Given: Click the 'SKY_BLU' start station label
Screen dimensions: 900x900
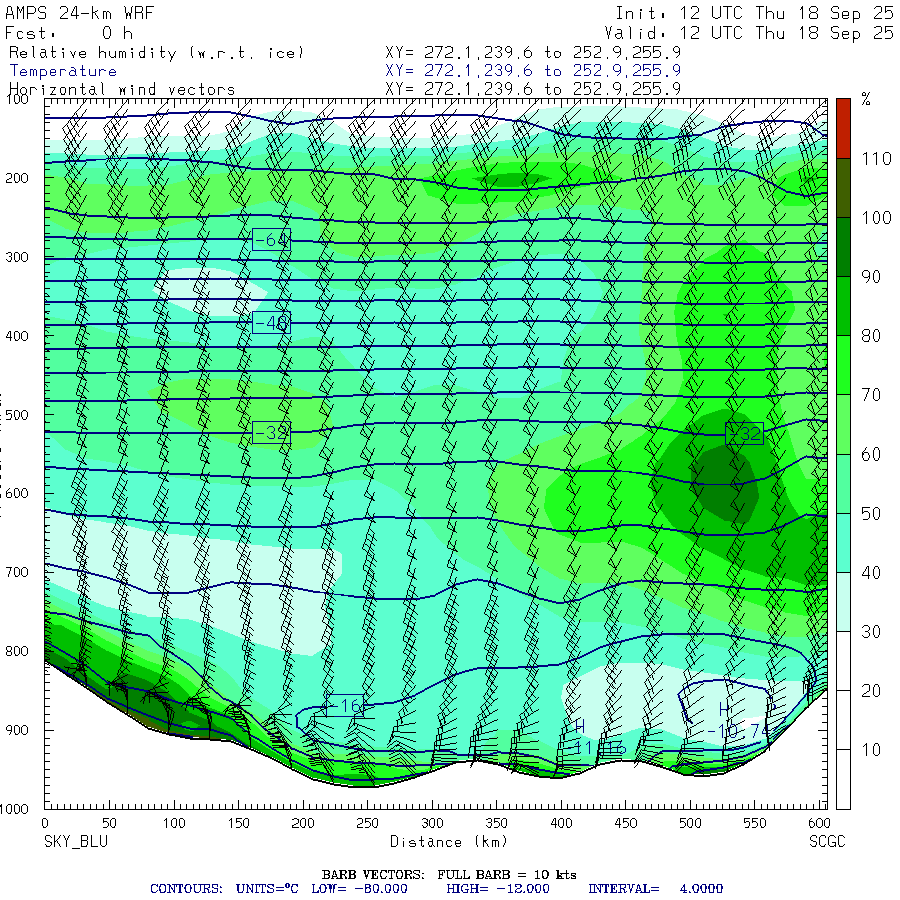Looking at the screenshot, I should [76, 842].
